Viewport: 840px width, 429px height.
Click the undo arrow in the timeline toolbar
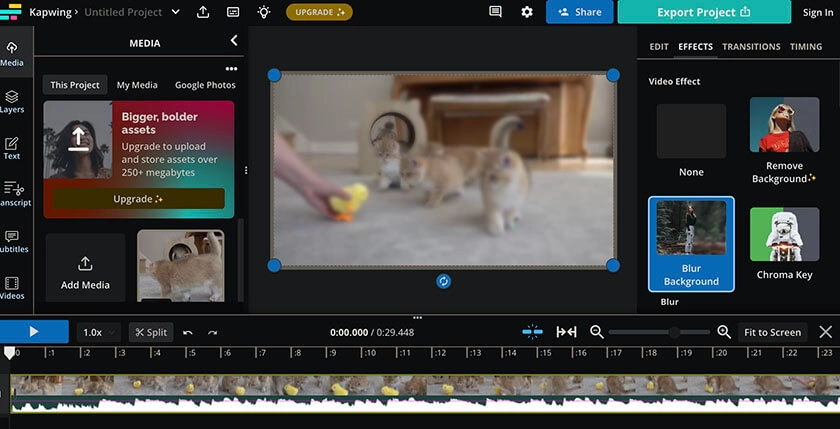(188, 332)
